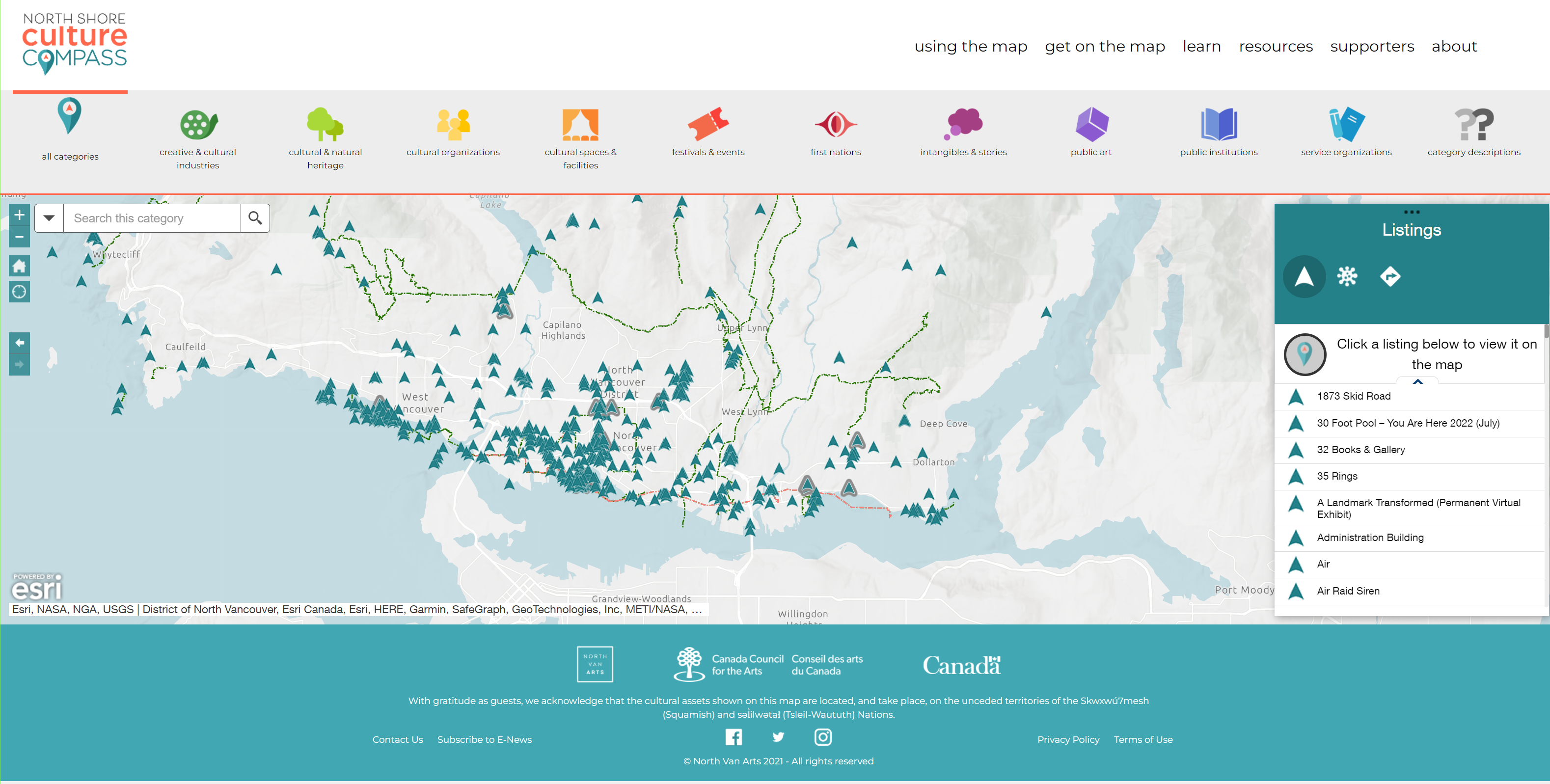1550x784 pixels.
Task: Toggle the listings view arrow button
Action: click(x=1304, y=277)
